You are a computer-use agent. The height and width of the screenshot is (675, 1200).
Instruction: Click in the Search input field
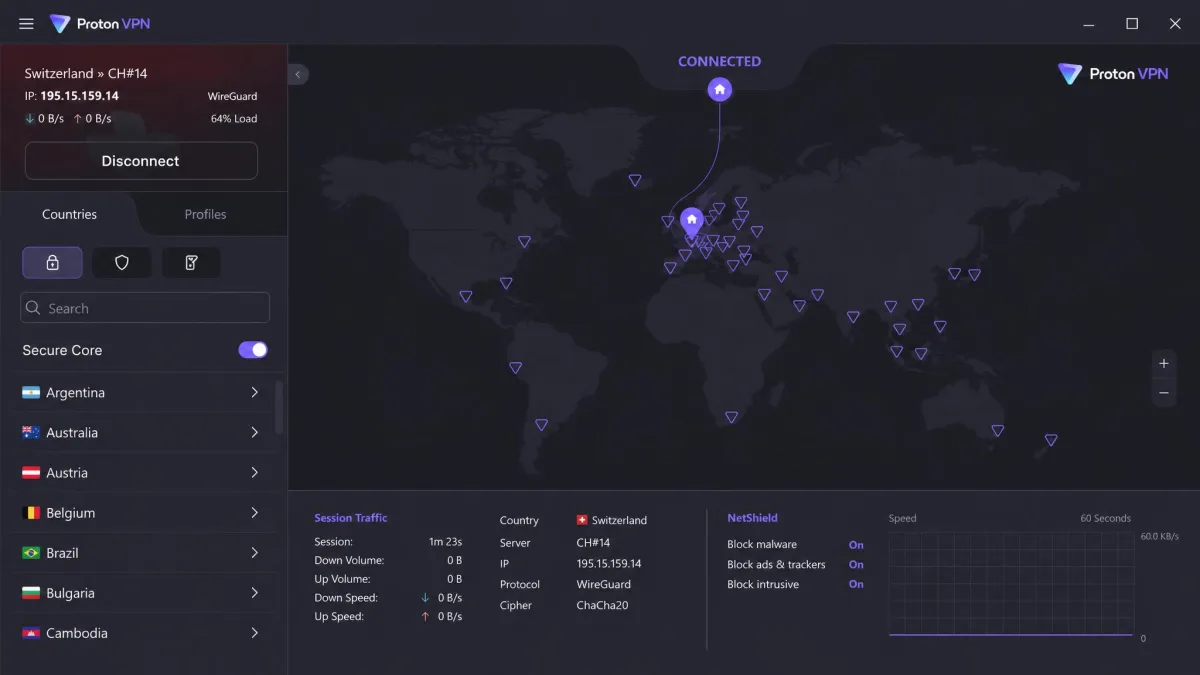coord(145,308)
